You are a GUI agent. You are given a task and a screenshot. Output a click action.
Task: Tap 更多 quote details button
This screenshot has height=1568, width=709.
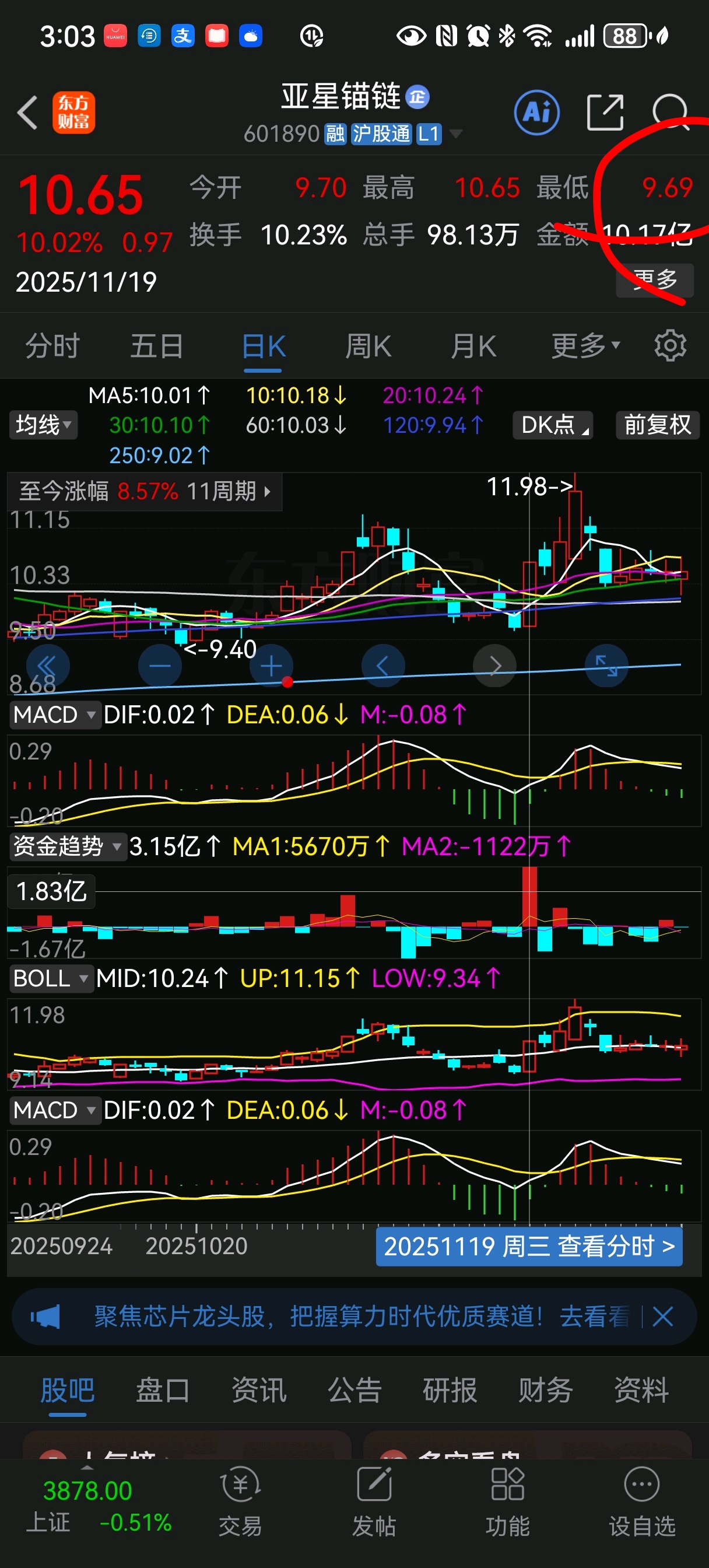pyautogui.click(x=655, y=280)
